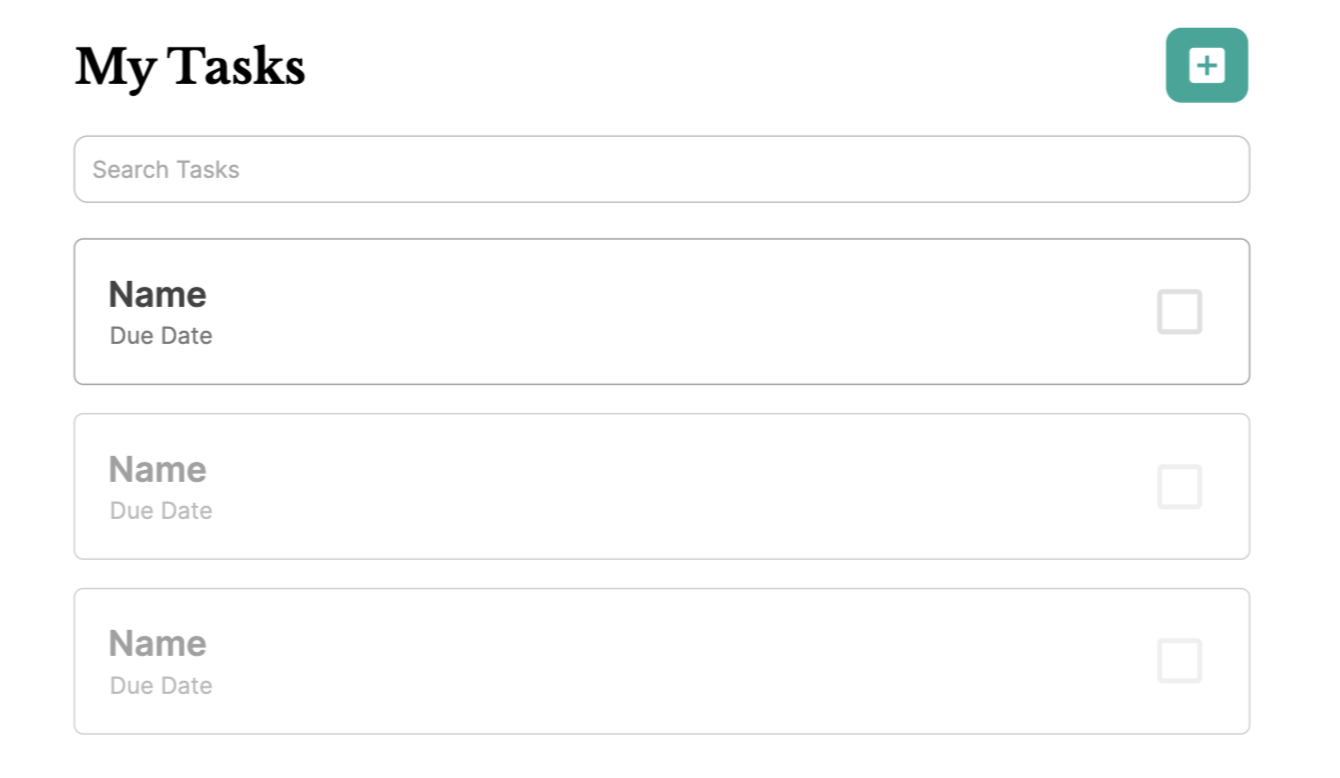Check the first task's checkbox
Screen dimensions: 1340x778
(x=1179, y=312)
